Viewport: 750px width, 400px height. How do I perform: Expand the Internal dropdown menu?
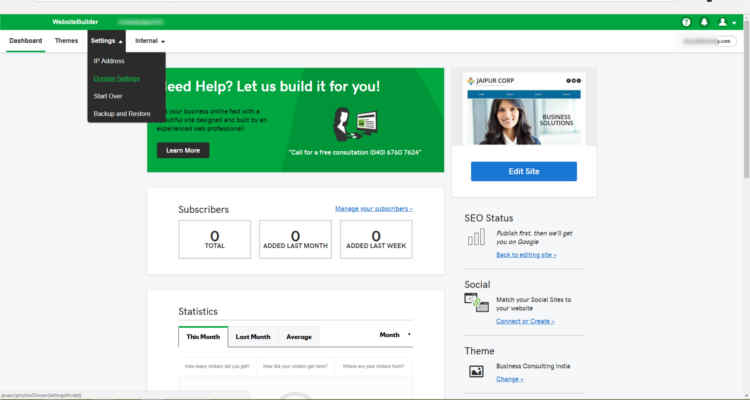150,41
